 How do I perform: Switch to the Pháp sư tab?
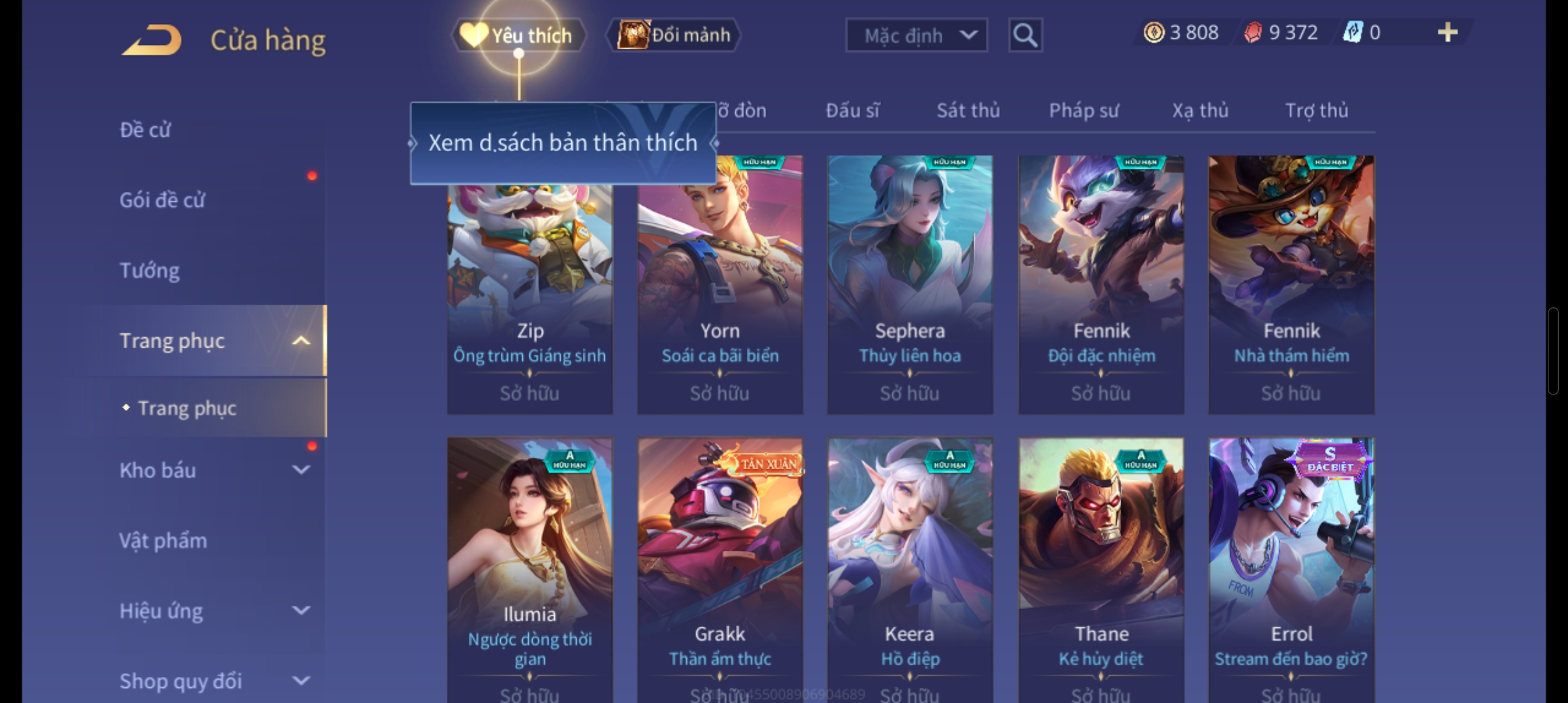pos(1084,111)
